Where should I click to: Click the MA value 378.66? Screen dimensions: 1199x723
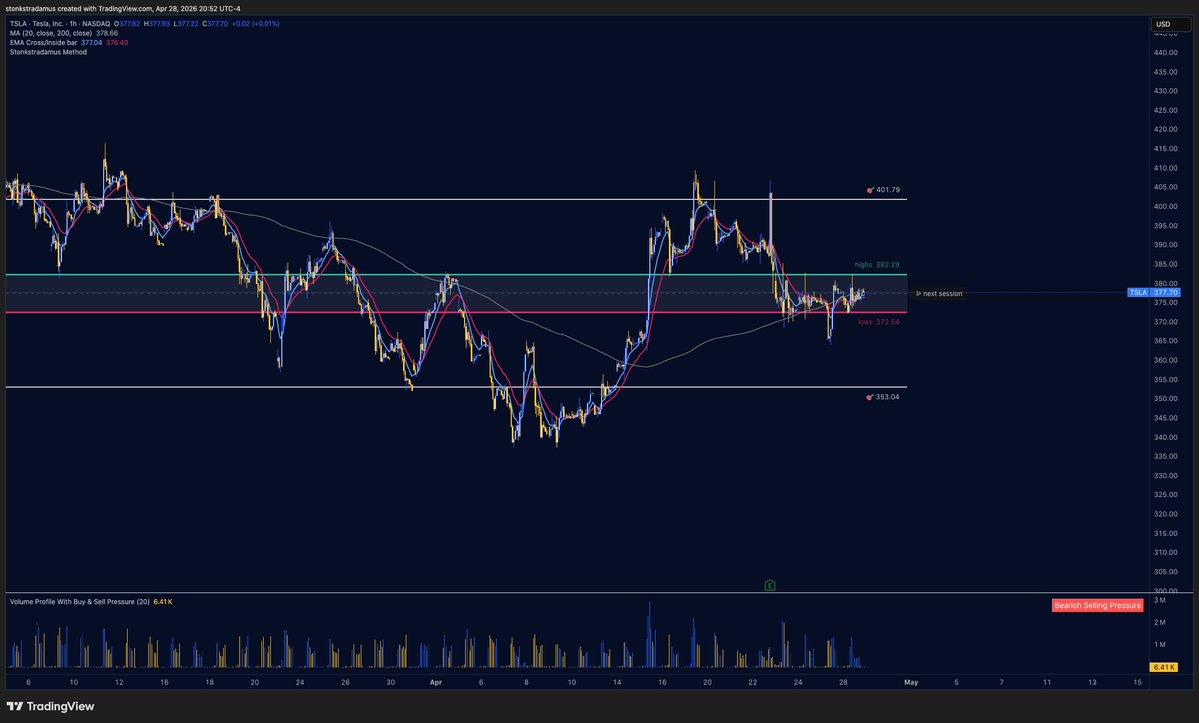[107, 34]
